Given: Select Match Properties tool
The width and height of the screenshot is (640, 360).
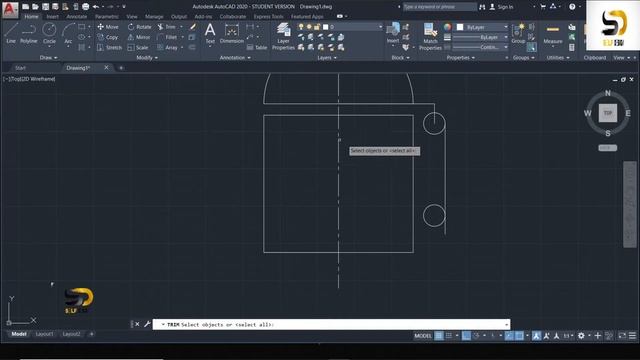Looking at the screenshot, I should point(430,37).
